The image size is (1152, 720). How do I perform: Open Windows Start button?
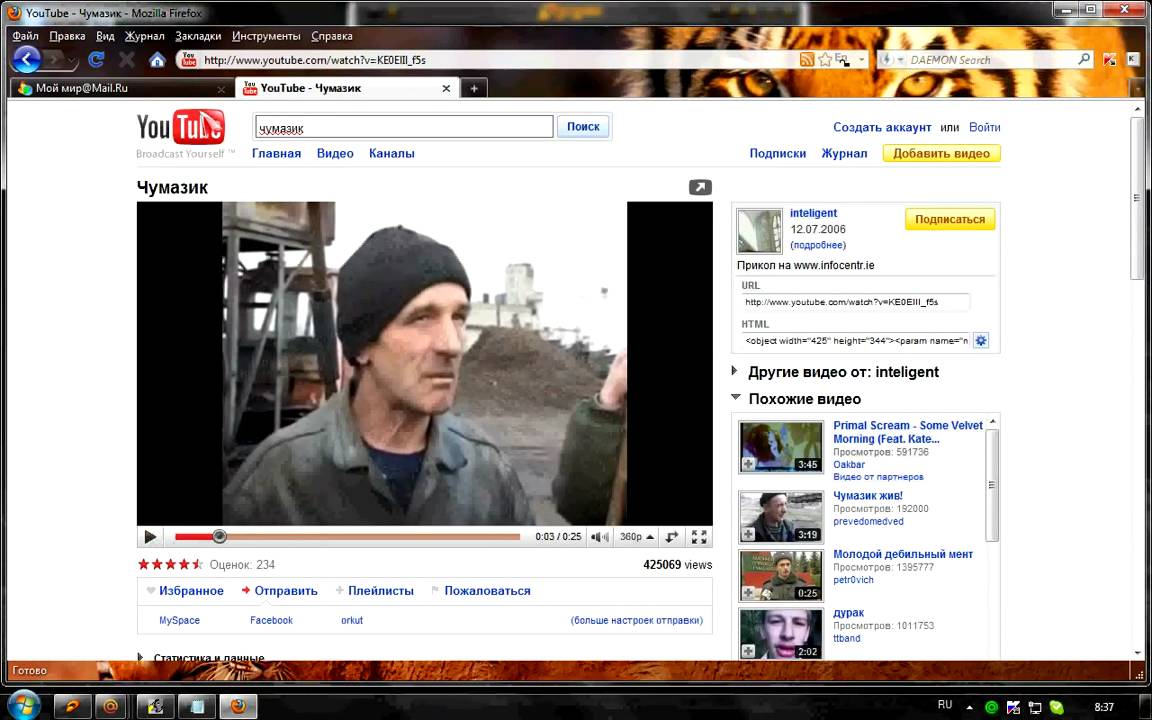pos(24,705)
